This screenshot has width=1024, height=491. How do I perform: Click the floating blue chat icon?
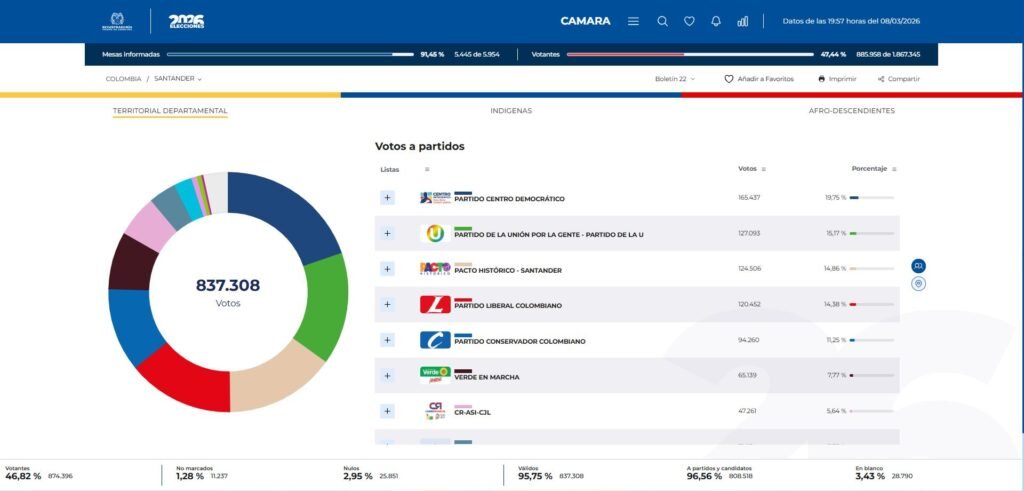[x=919, y=266]
